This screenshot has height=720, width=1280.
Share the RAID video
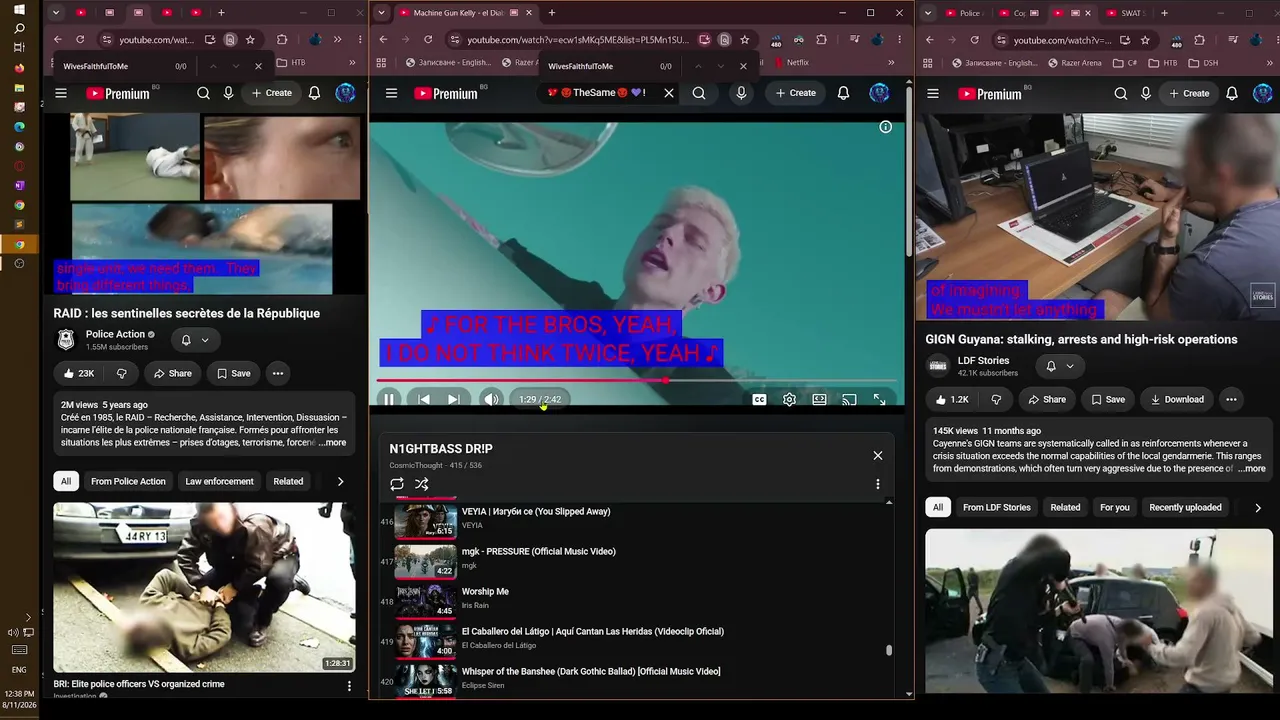click(172, 373)
